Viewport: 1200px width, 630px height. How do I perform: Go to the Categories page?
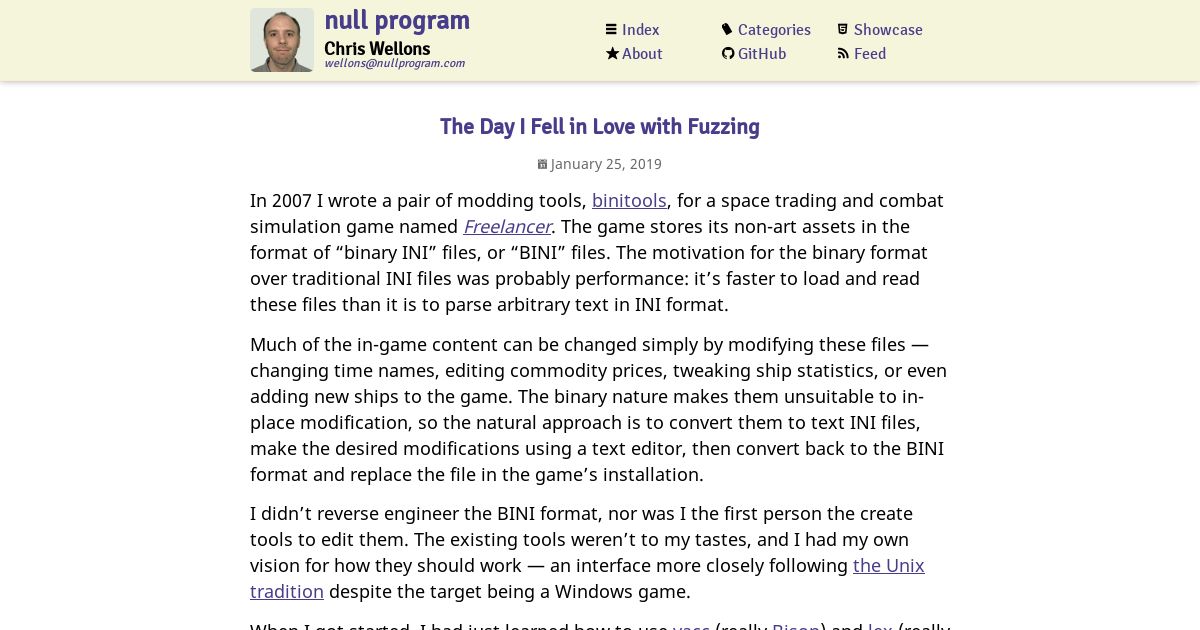coord(774,30)
